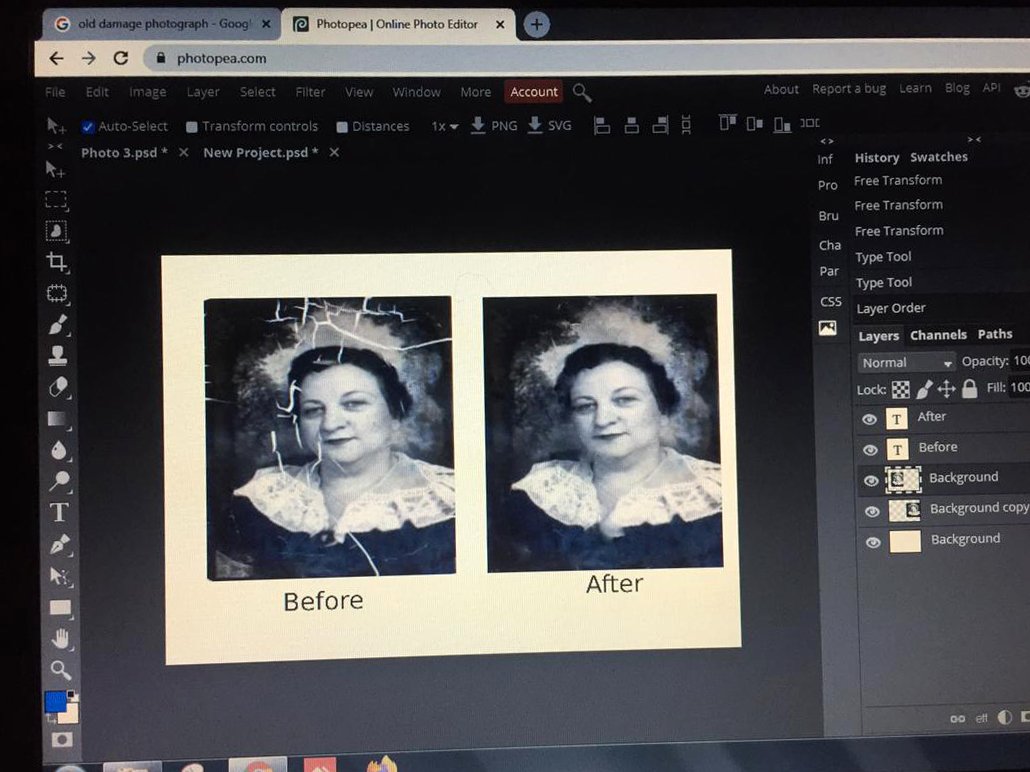This screenshot has width=1030, height=772.
Task: Switch to the Channels tab
Action: 938,335
